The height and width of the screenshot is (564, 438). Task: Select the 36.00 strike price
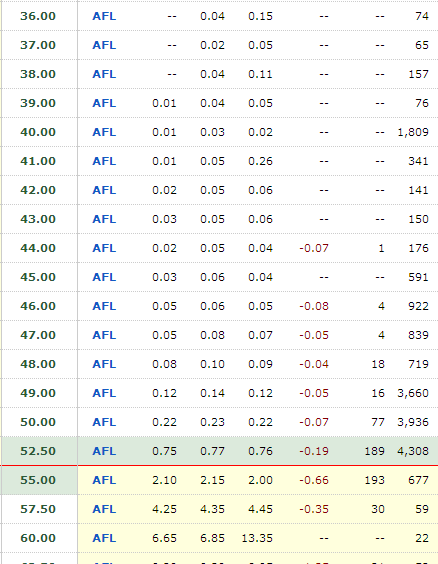click(38, 16)
